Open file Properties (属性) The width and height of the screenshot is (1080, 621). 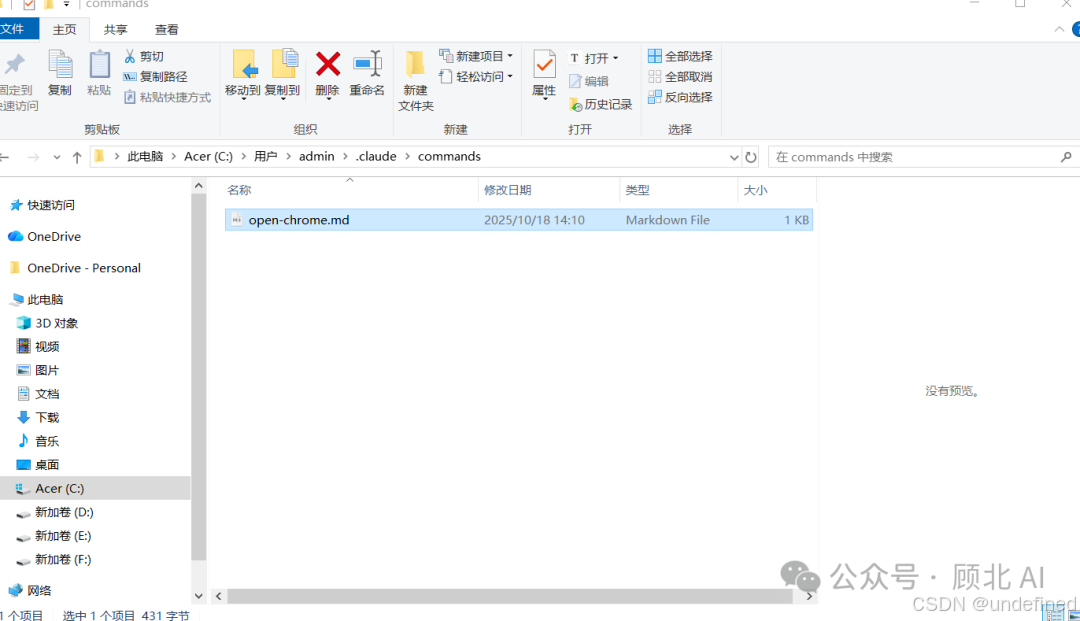coord(544,74)
